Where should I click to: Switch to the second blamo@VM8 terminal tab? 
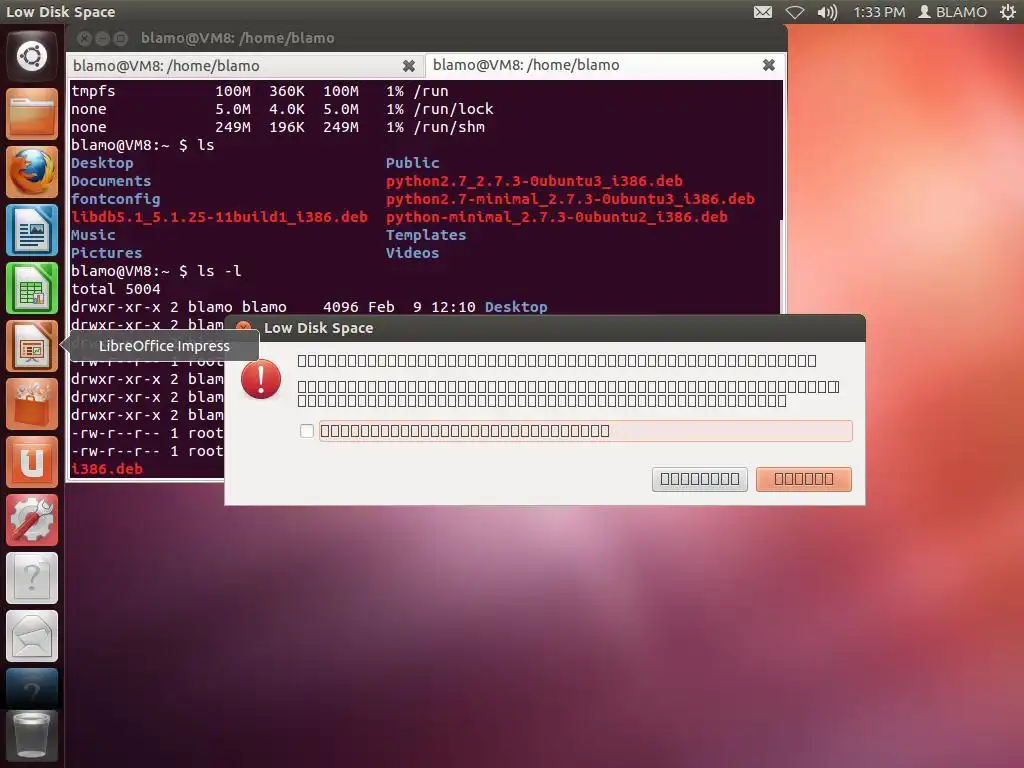click(x=604, y=65)
